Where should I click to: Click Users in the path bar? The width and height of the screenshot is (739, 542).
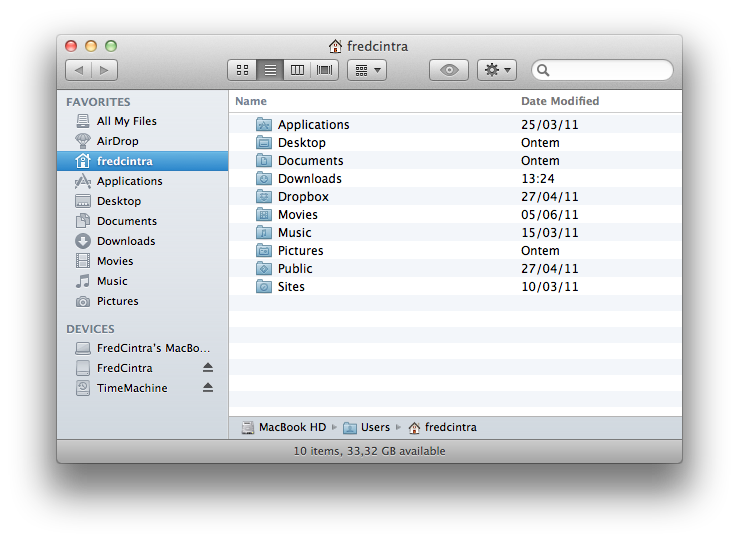coord(367,427)
